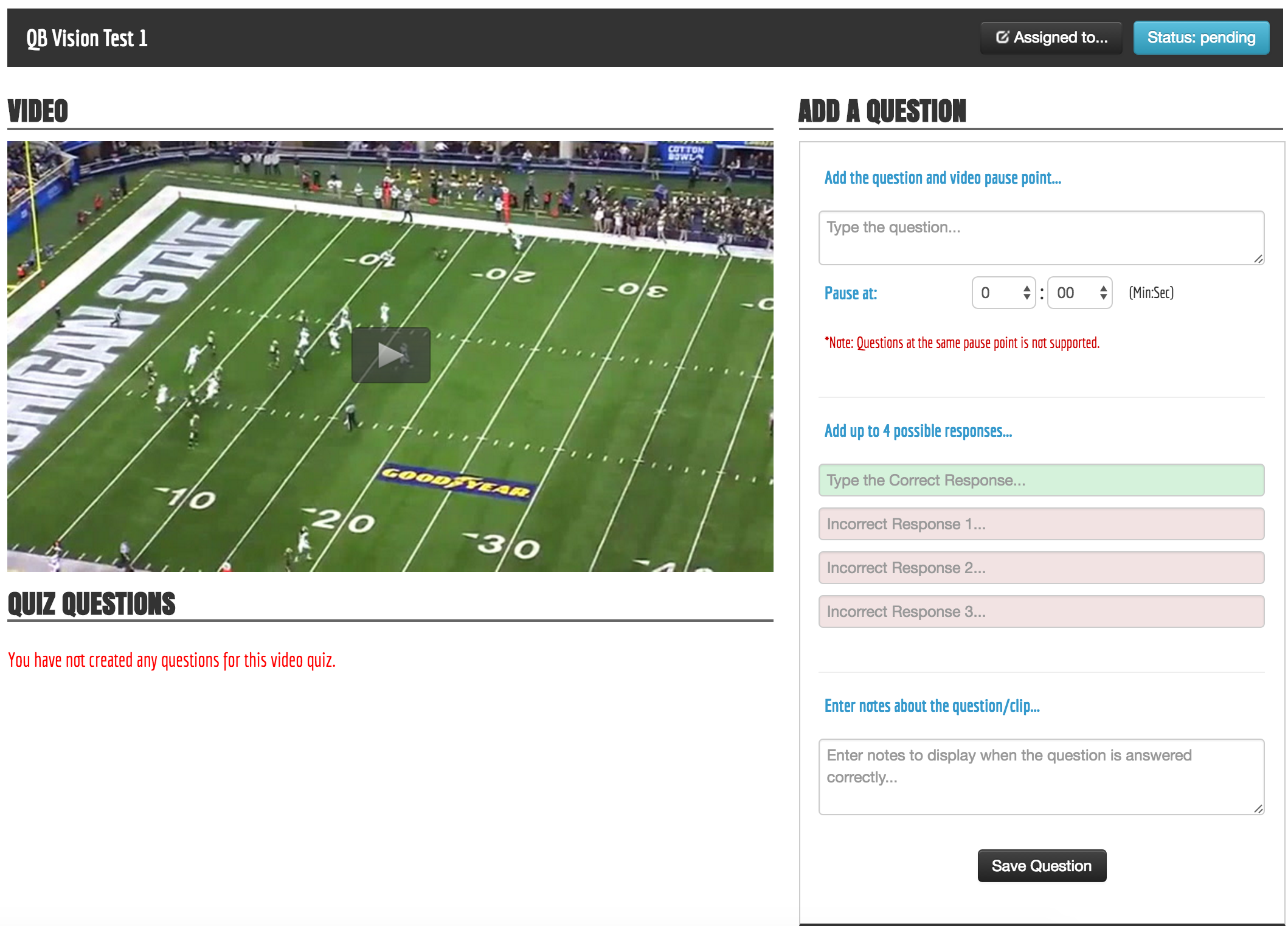Click the Assigned to edit icon

click(x=1002, y=38)
